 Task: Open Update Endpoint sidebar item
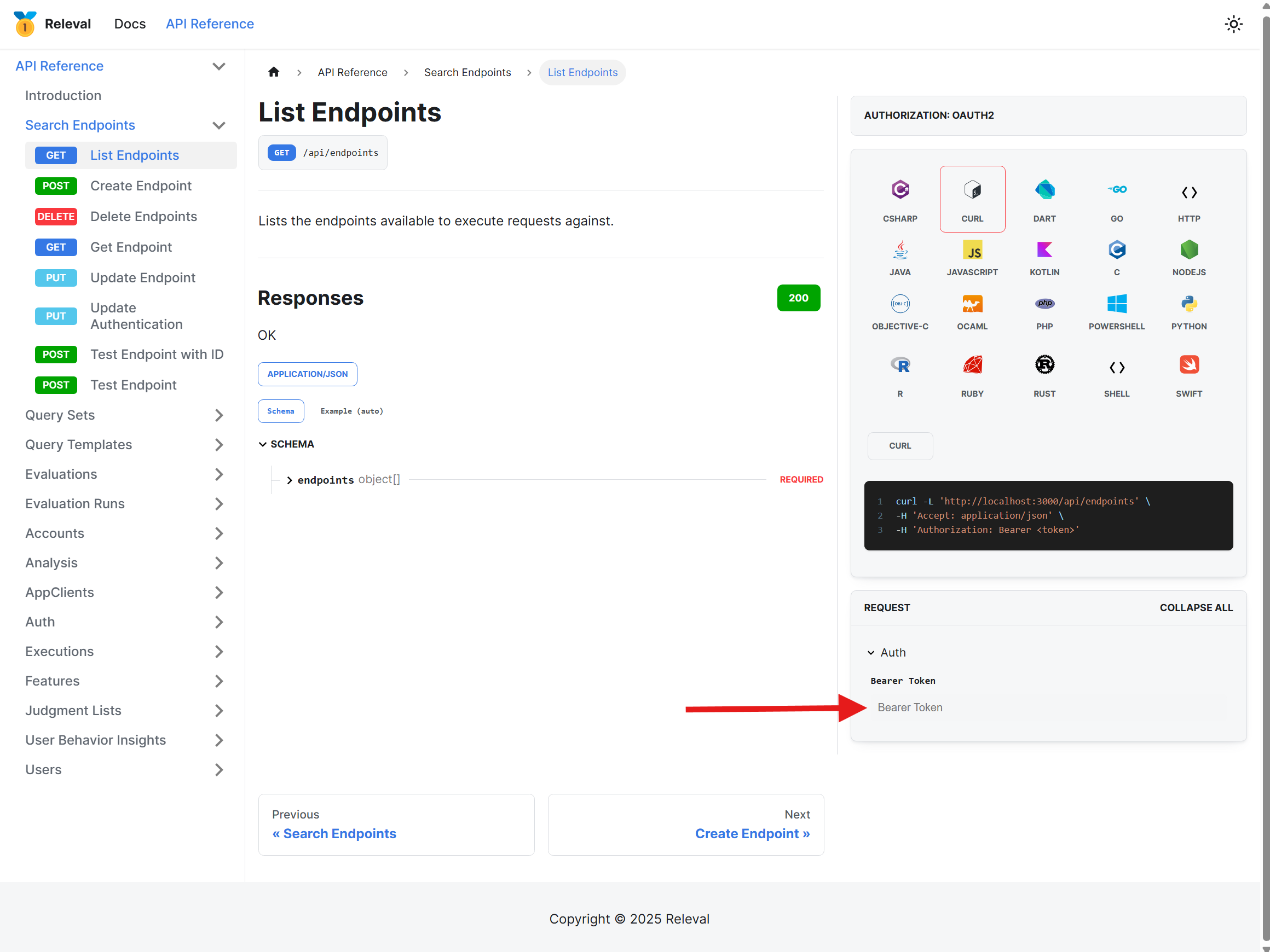point(131,278)
